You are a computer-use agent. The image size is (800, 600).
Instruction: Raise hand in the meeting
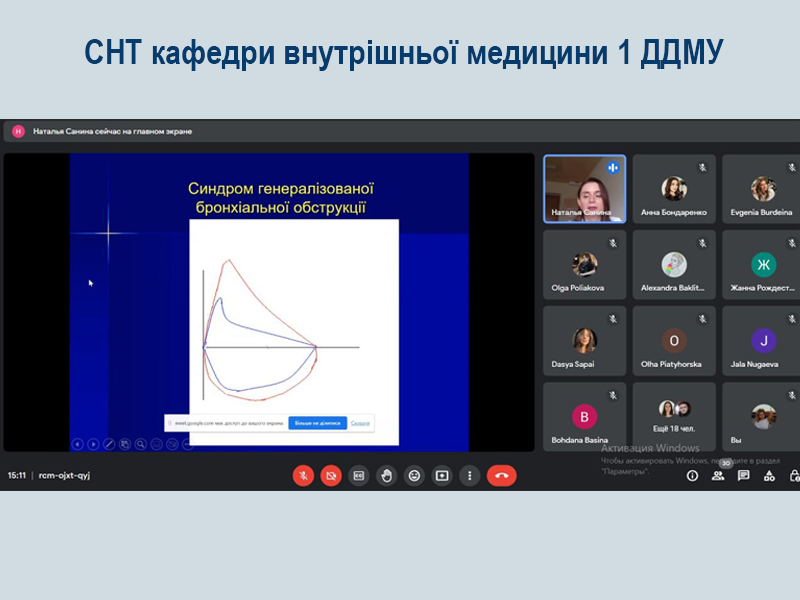pos(386,476)
